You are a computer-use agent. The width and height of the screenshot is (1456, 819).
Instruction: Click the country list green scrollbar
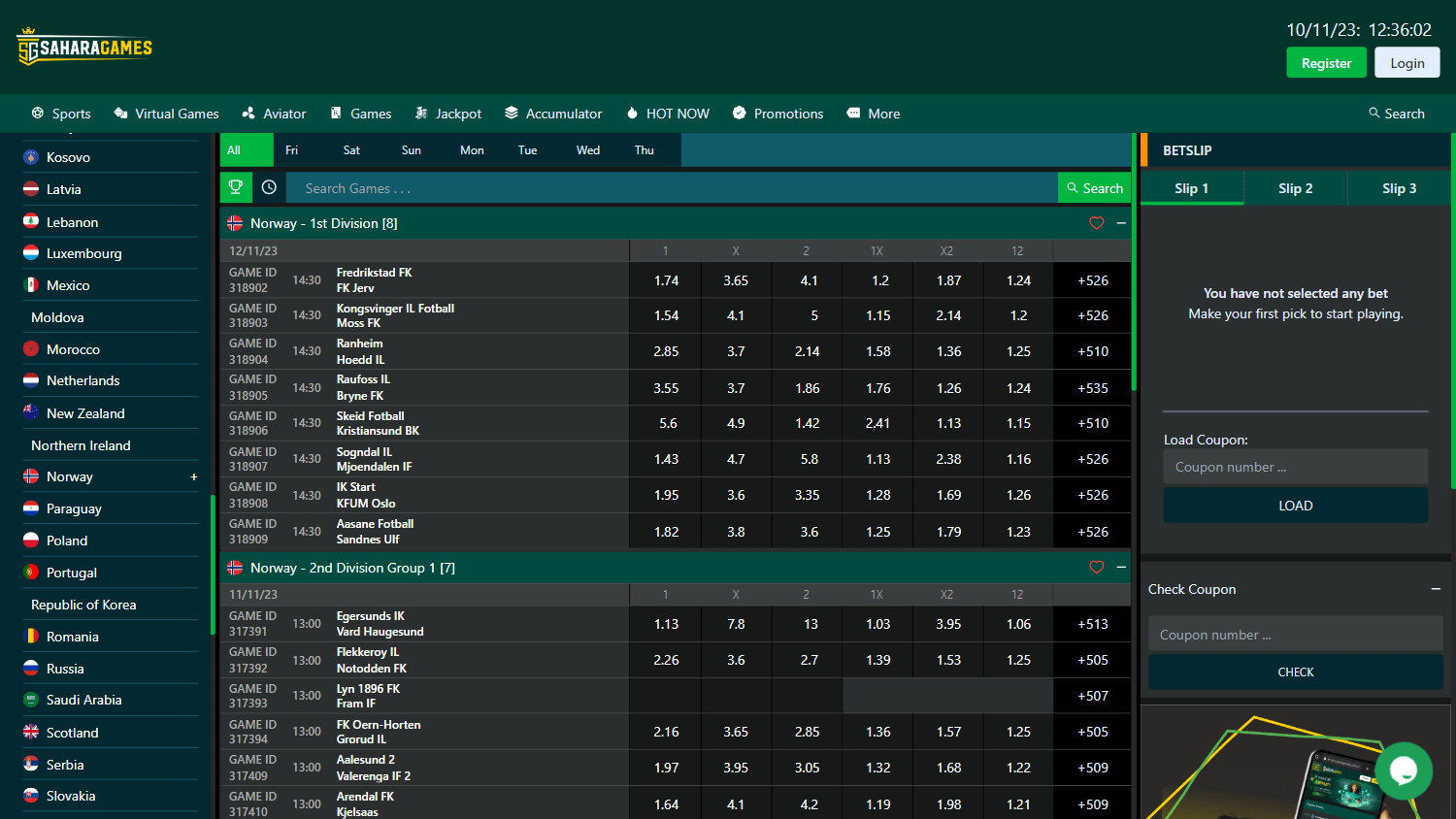[213, 565]
